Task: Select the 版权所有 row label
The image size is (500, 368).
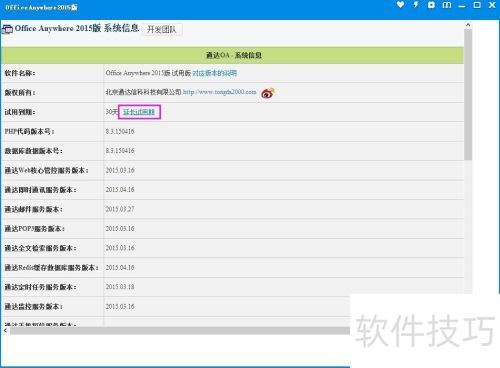Action: [20, 93]
